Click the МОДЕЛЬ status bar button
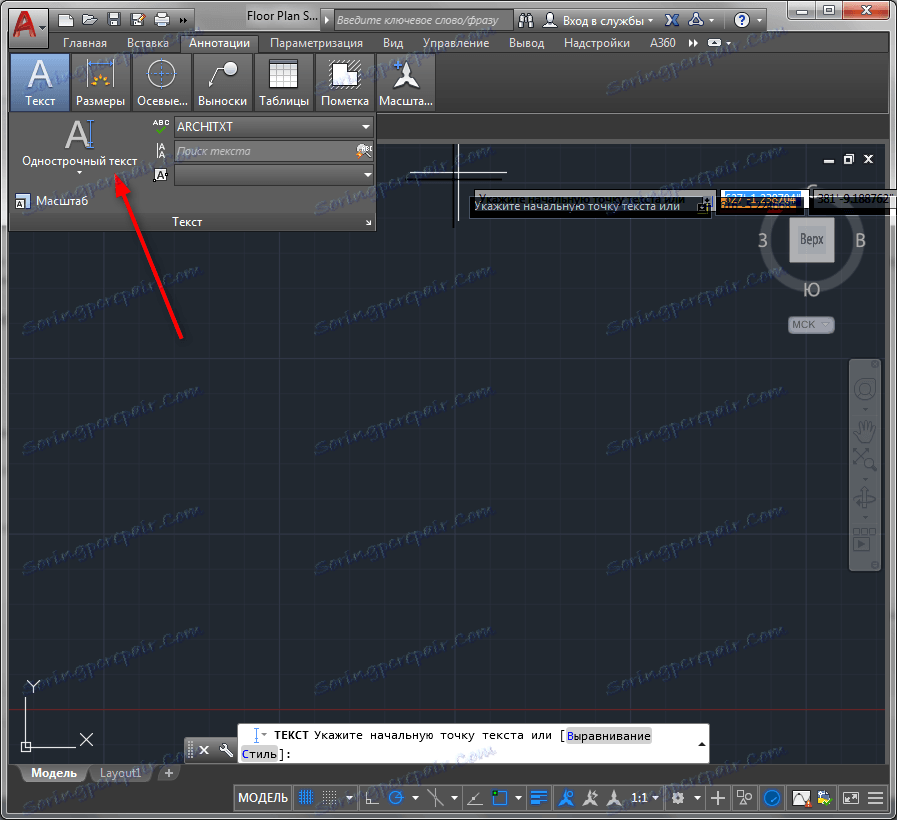 click(263, 797)
